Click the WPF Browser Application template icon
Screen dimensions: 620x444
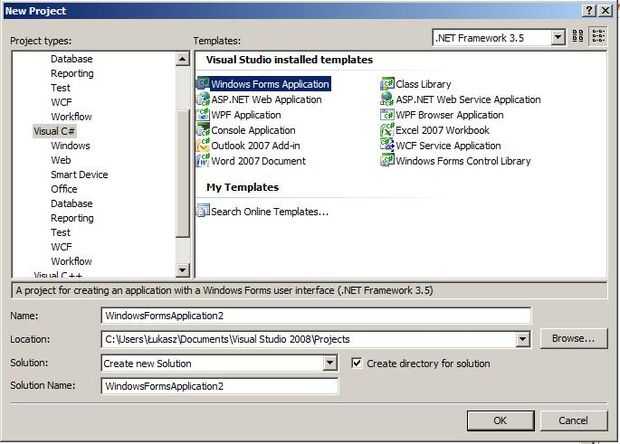pyautogui.click(x=388, y=115)
